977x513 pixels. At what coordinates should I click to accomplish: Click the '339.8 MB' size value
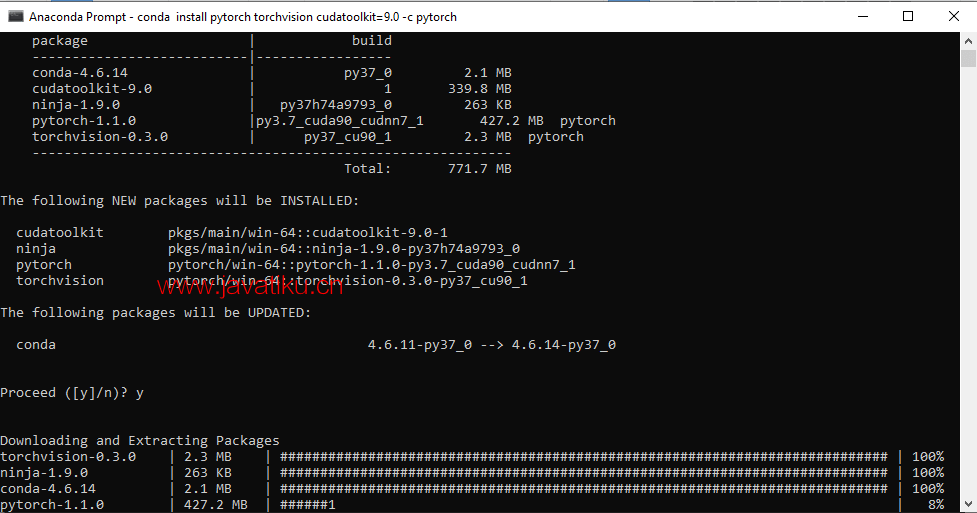(x=480, y=89)
